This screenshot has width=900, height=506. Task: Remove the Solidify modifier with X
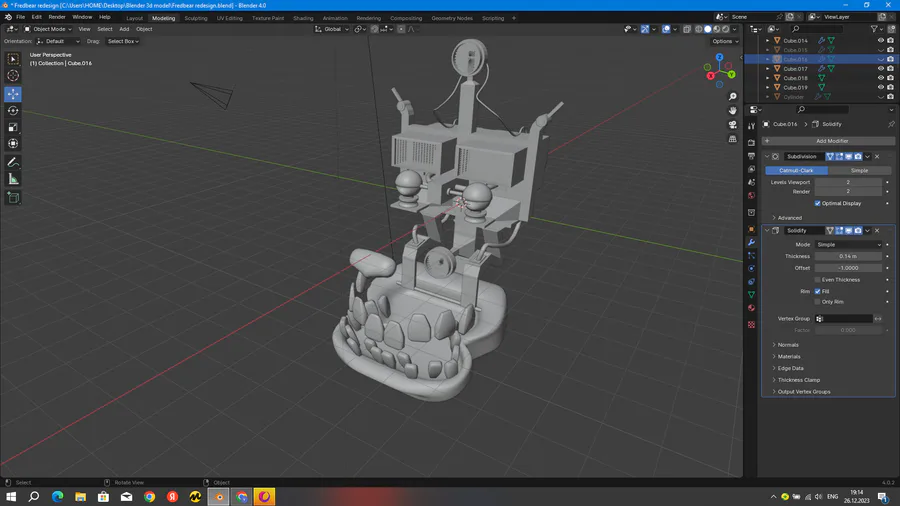(877, 231)
